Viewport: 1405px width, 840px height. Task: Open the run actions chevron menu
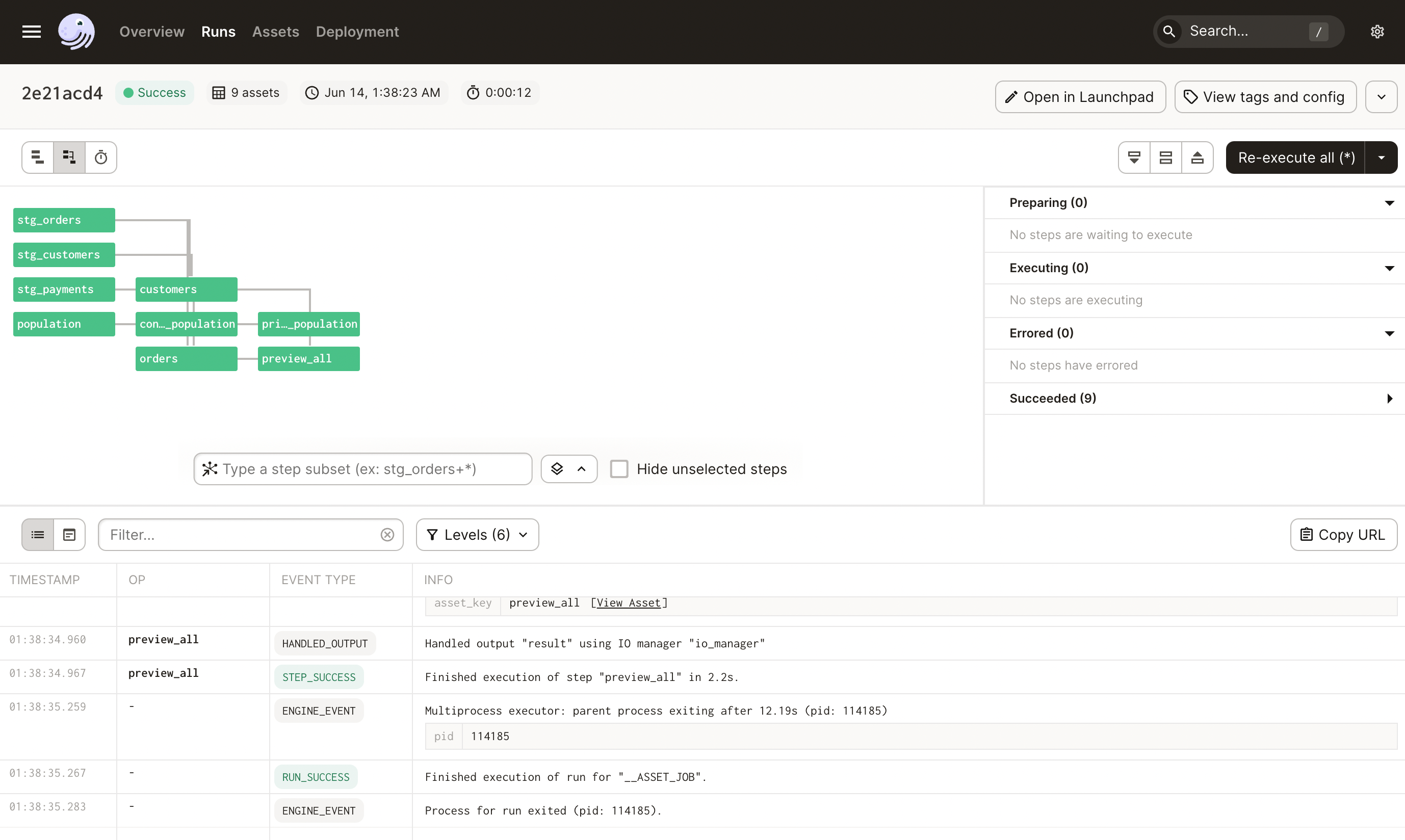(1381, 97)
